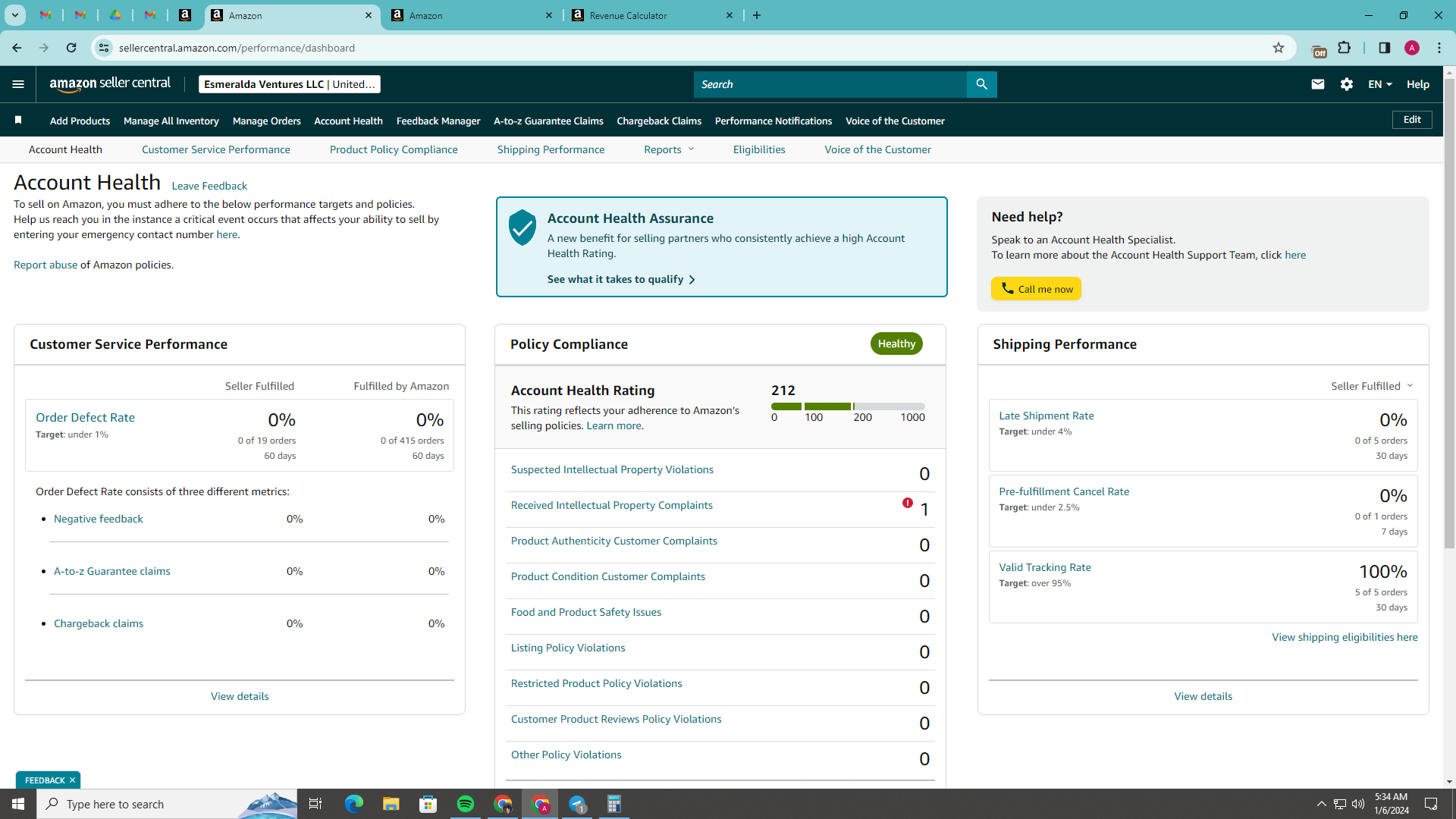Click See what it takes to qualify
The height and width of the screenshot is (819, 1456).
point(621,279)
